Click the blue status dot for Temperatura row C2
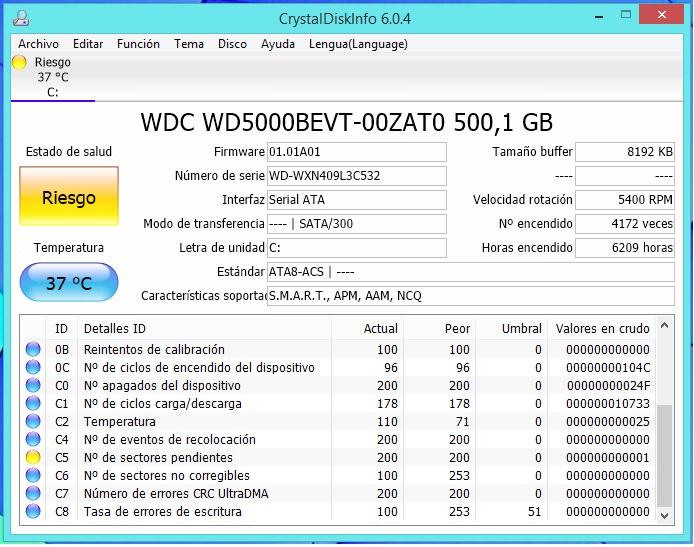Viewport: 694px width, 547px height. click(33, 421)
